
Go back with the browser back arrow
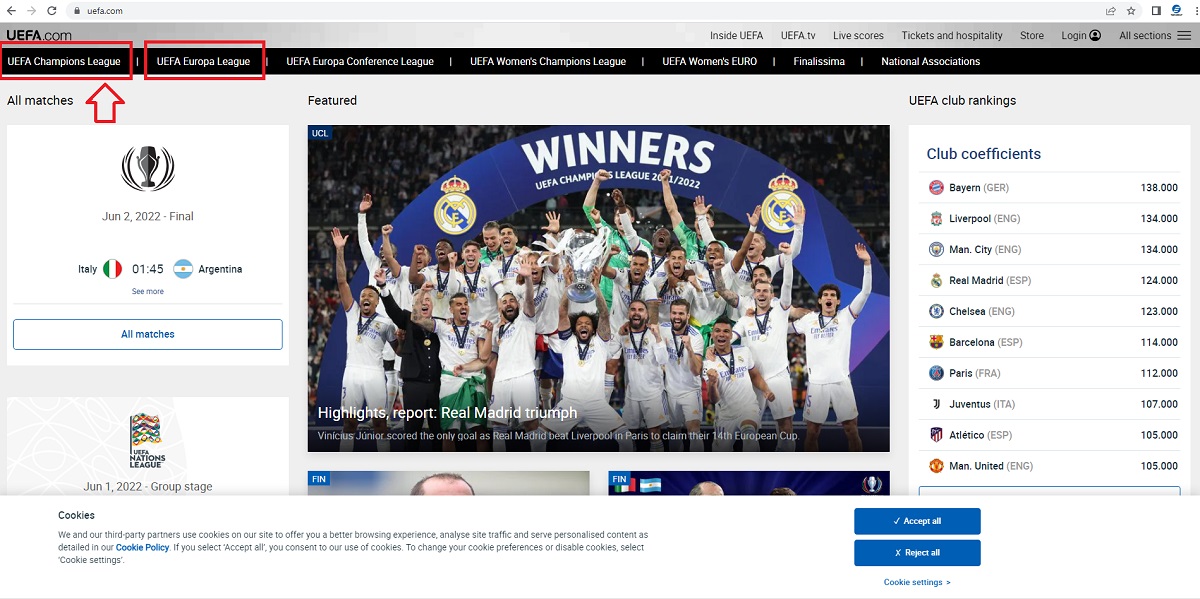[x=11, y=10]
